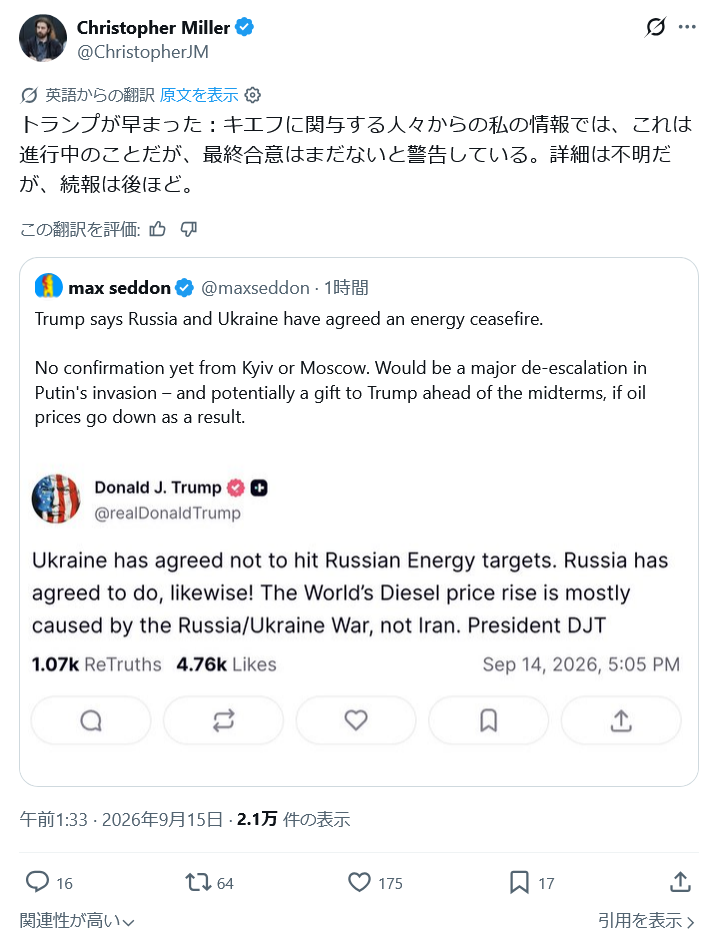The width and height of the screenshot is (717, 945).
Task: Rate translation with thumbs up
Action: pos(158,229)
